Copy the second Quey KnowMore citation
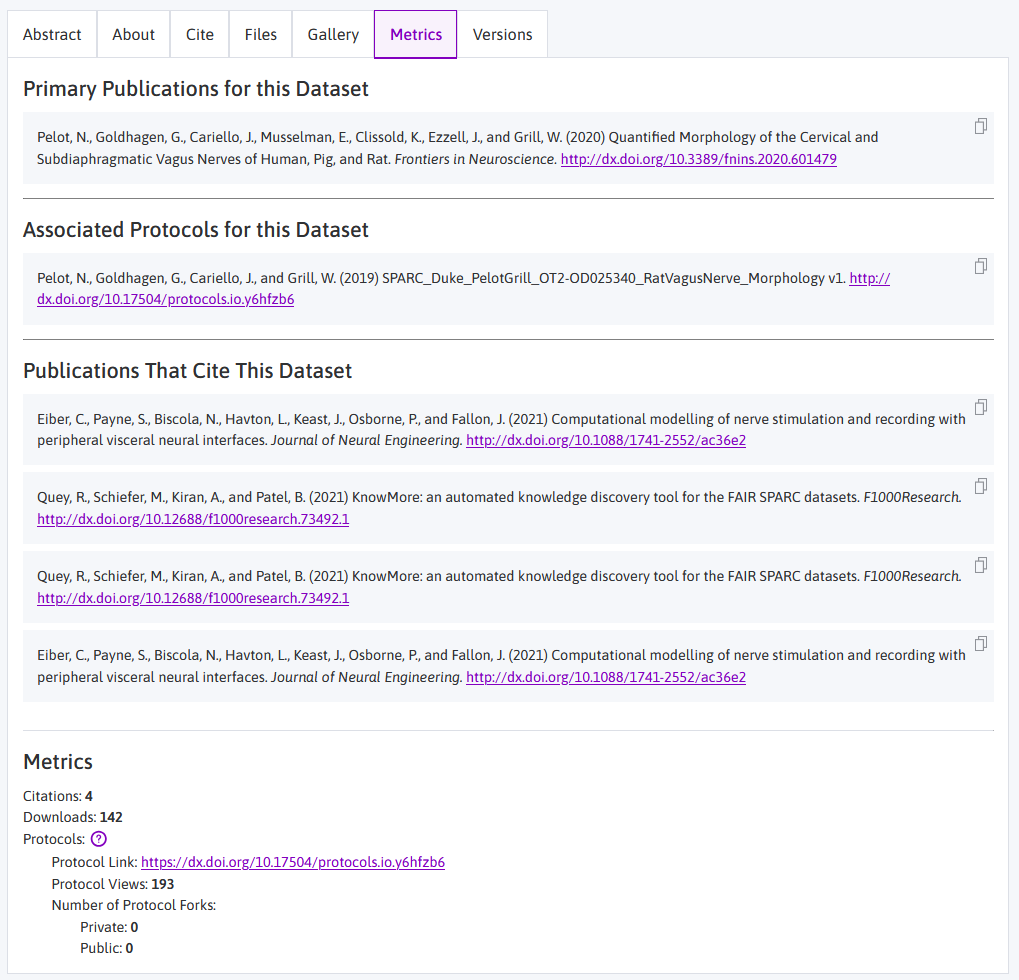The width and height of the screenshot is (1019, 980). 981,565
